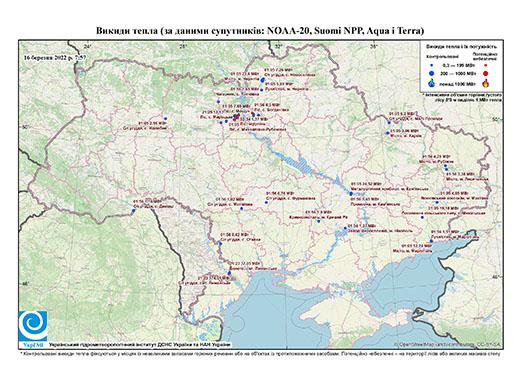Click small red dot in legend
The height and width of the screenshot is (368, 520).
pos(486,65)
